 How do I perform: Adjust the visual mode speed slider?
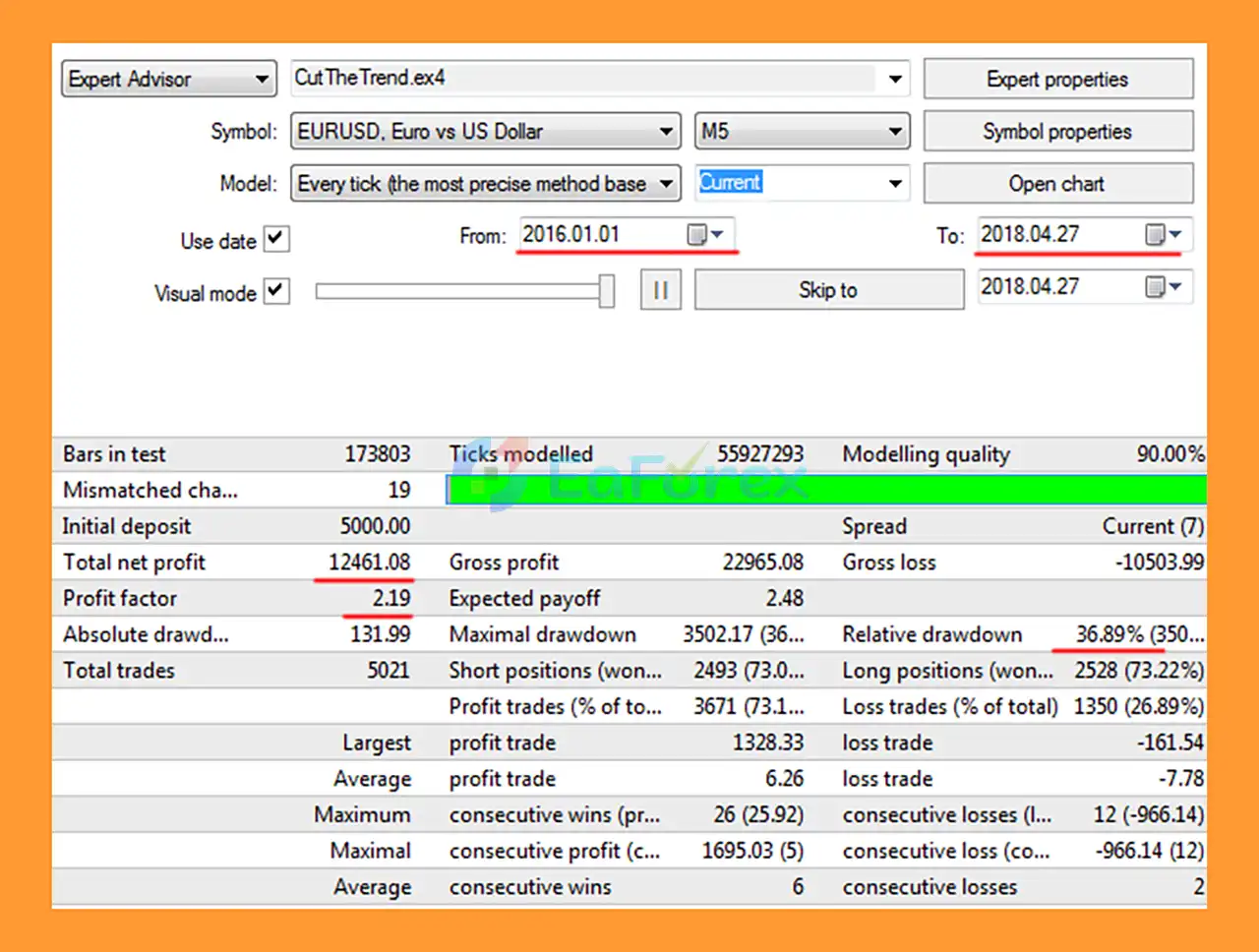coord(605,289)
